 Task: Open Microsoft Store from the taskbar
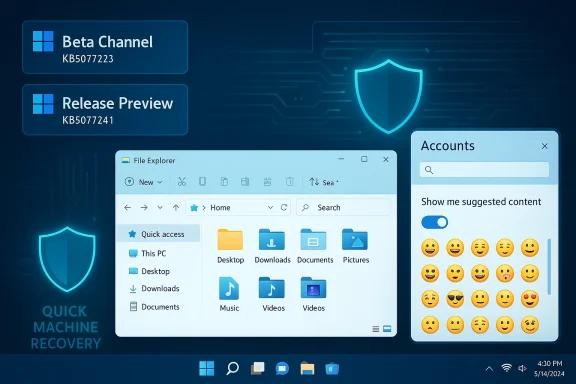pos(332,368)
